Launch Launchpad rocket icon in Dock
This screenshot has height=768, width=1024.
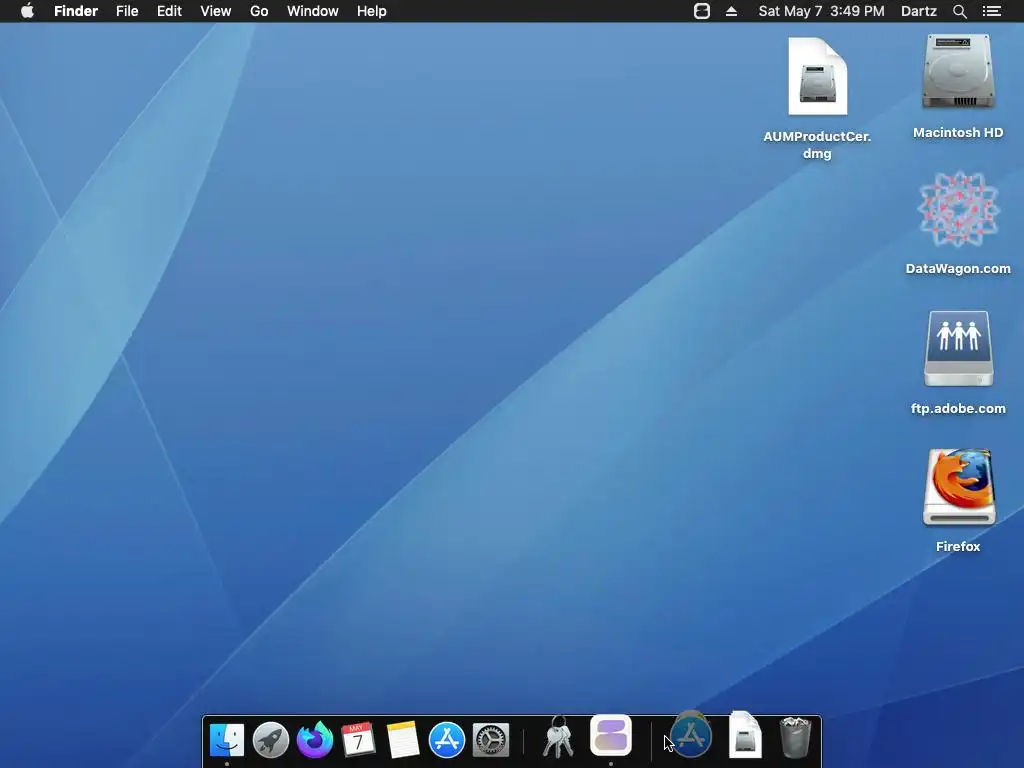pyautogui.click(x=270, y=740)
